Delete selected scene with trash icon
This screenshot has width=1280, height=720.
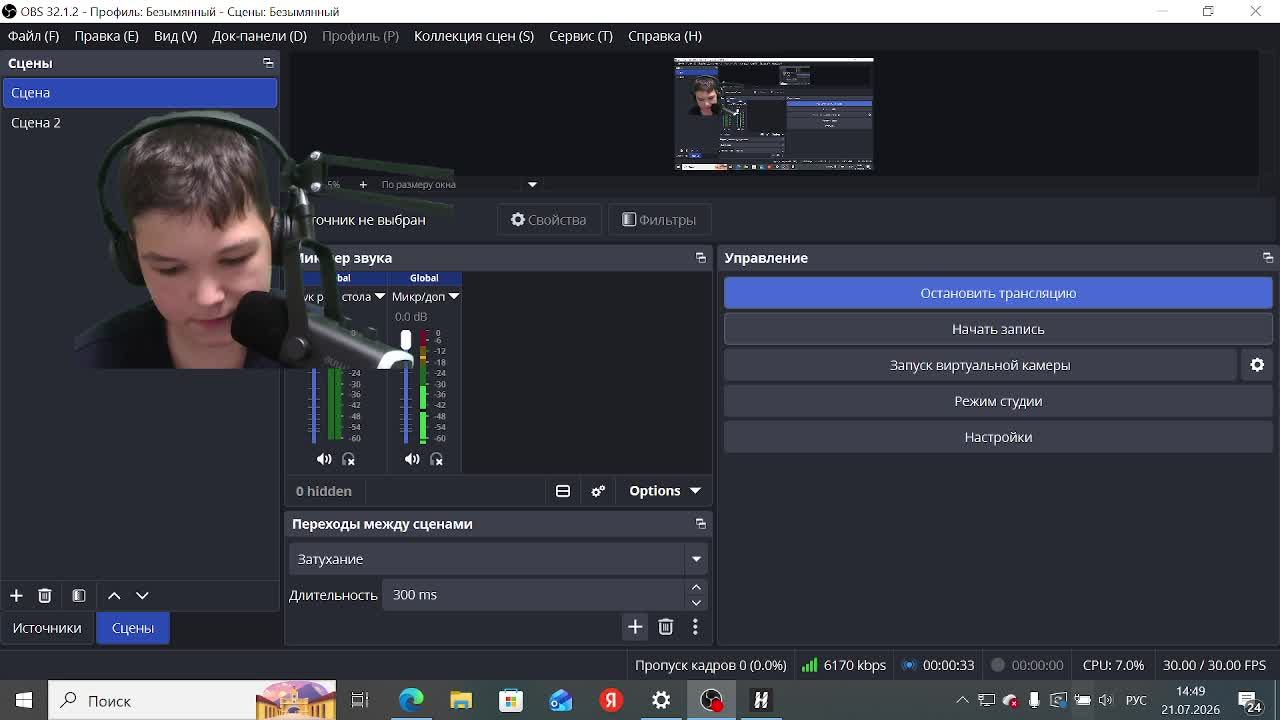pos(44,595)
